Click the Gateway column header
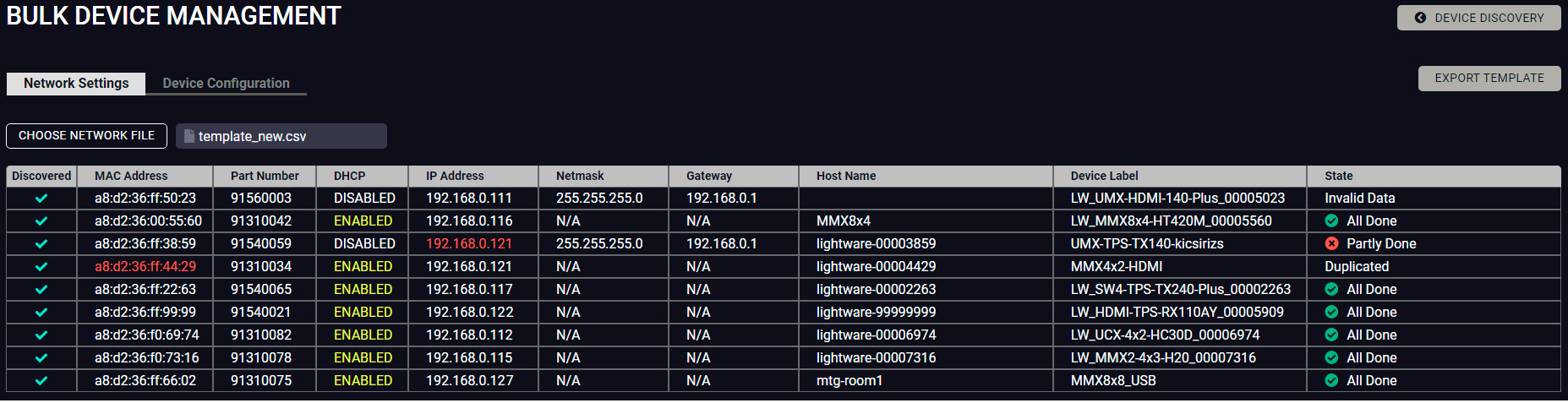 point(734,176)
